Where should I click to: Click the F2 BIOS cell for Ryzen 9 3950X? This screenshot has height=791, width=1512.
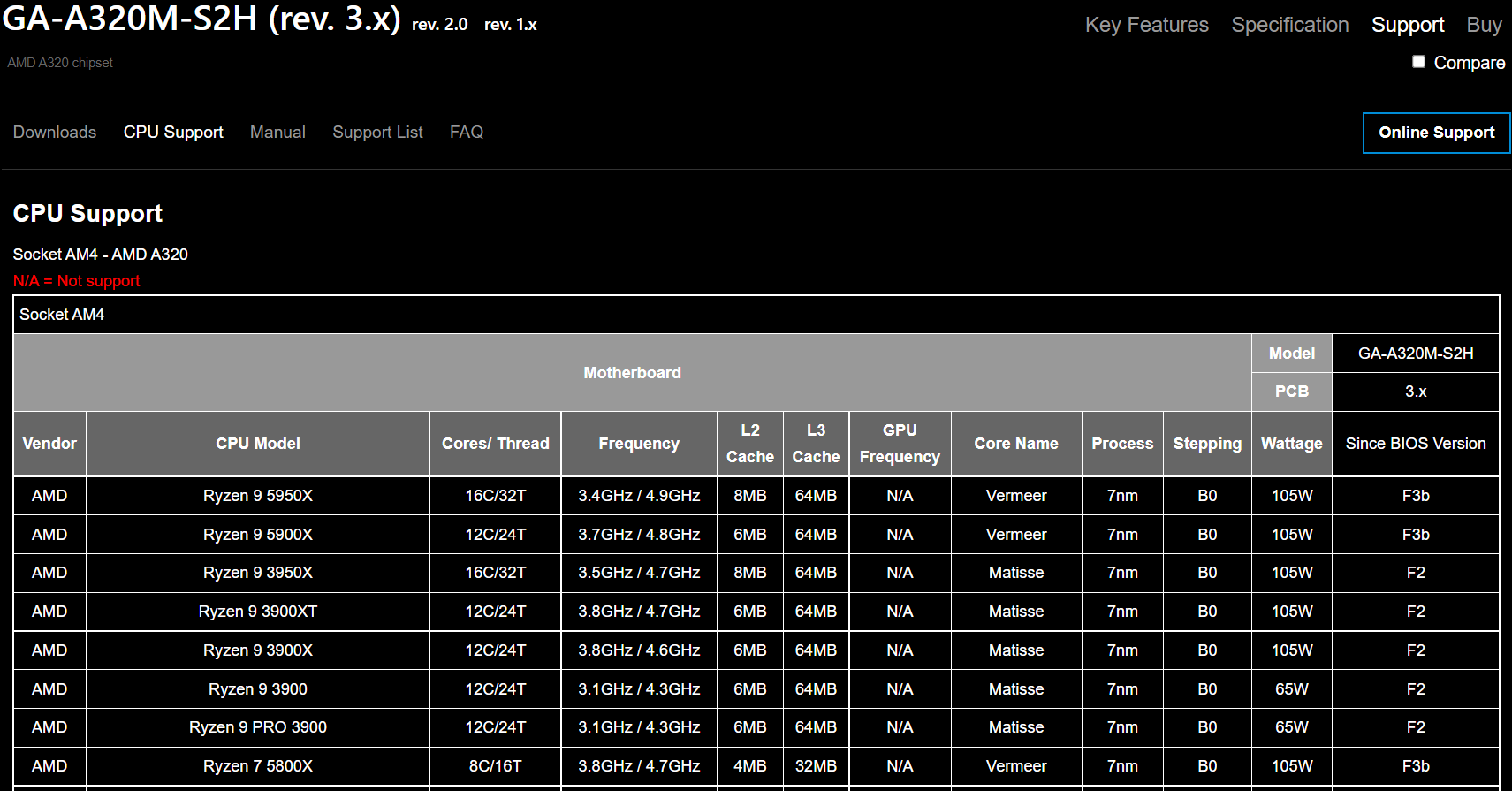pos(1416,573)
